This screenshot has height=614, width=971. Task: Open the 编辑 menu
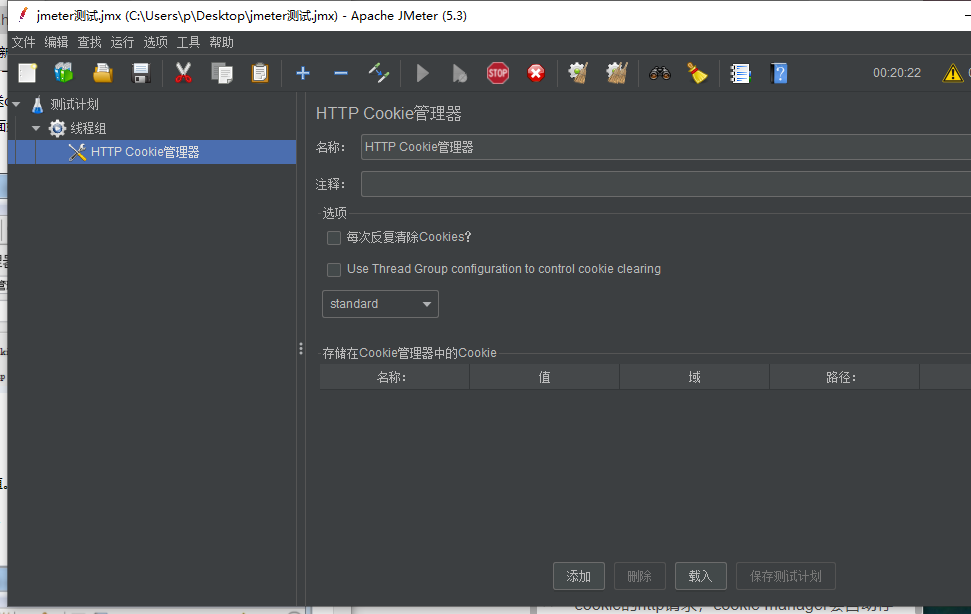pyautogui.click(x=56, y=42)
